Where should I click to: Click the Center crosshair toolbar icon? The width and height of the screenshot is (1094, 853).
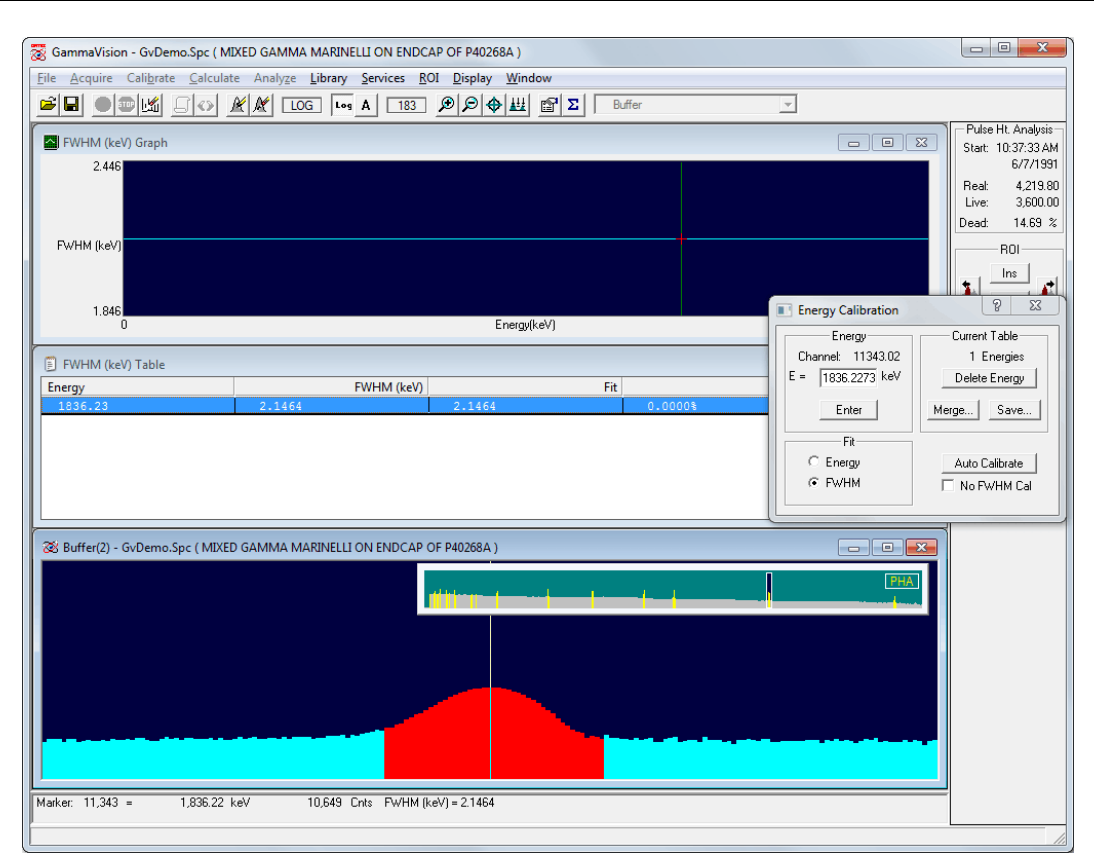(494, 105)
